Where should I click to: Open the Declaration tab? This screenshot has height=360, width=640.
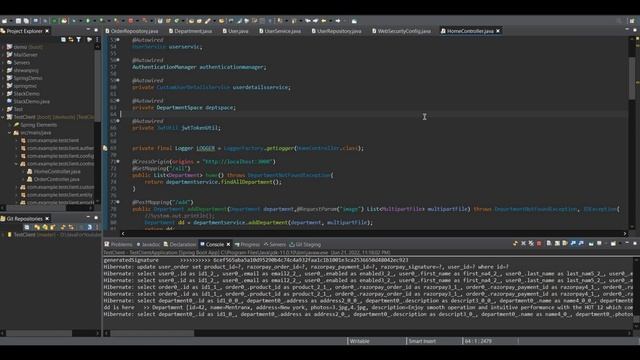click(x=180, y=244)
